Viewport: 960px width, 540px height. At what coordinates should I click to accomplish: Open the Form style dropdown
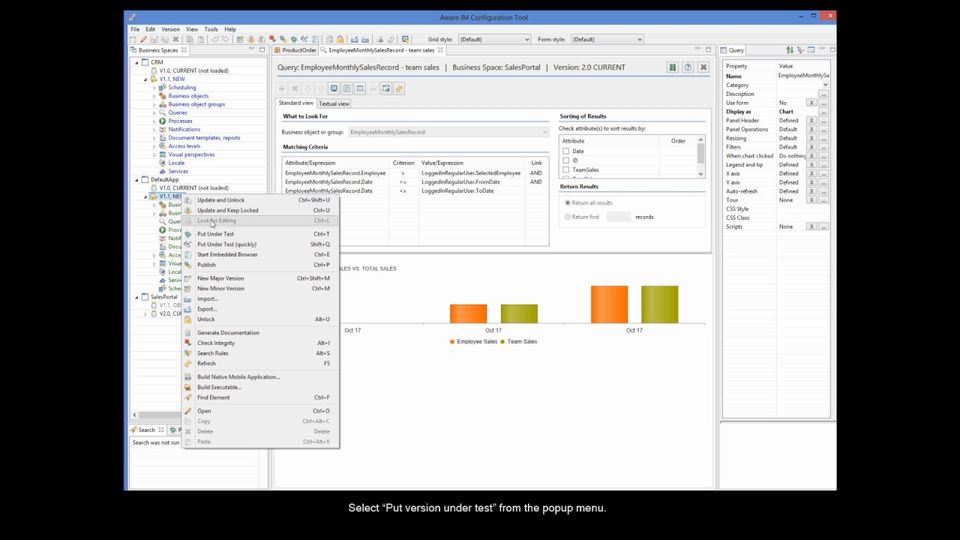click(x=607, y=39)
